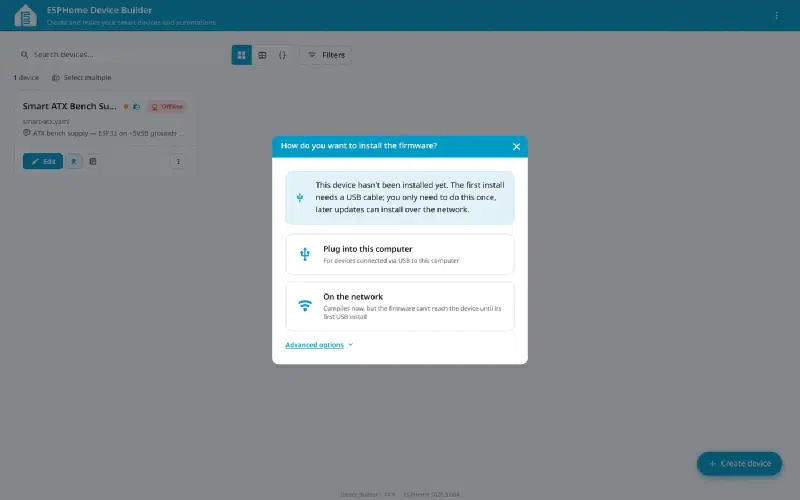This screenshot has height=500, width=800.
Task: Choose Plug into this computer option
Action: coord(399,254)
